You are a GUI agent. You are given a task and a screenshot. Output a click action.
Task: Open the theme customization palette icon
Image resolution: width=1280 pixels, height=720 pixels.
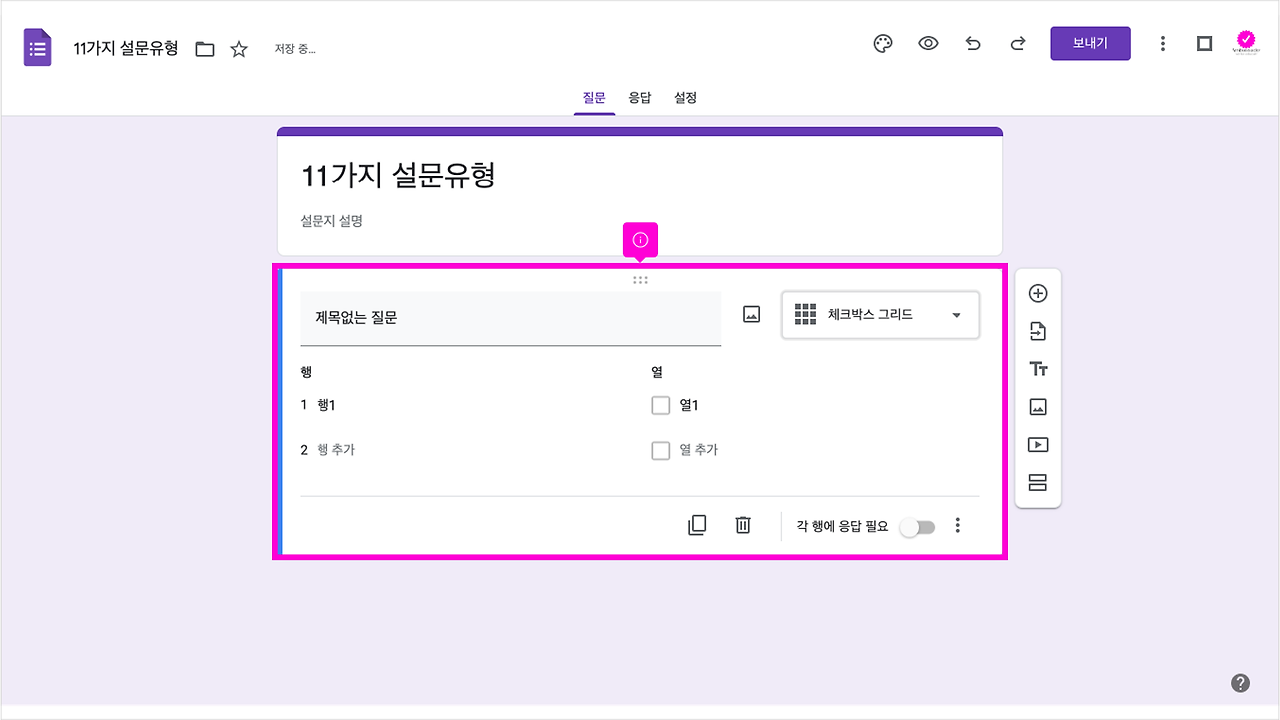[x=882, y=43]
